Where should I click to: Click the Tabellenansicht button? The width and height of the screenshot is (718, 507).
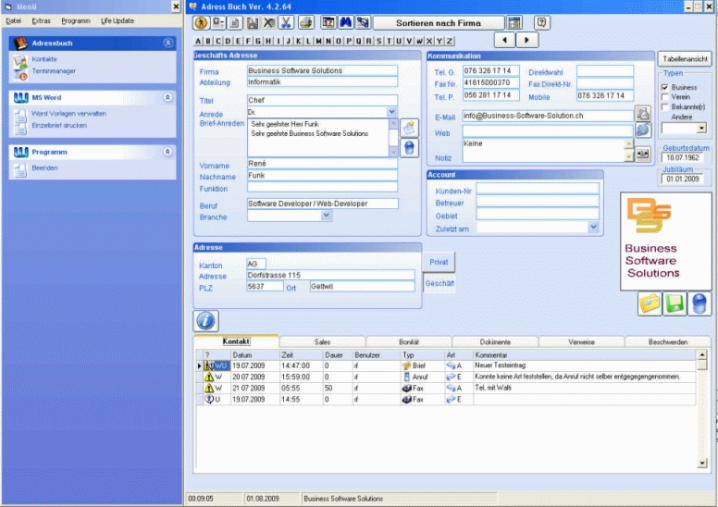pos(684,59)
